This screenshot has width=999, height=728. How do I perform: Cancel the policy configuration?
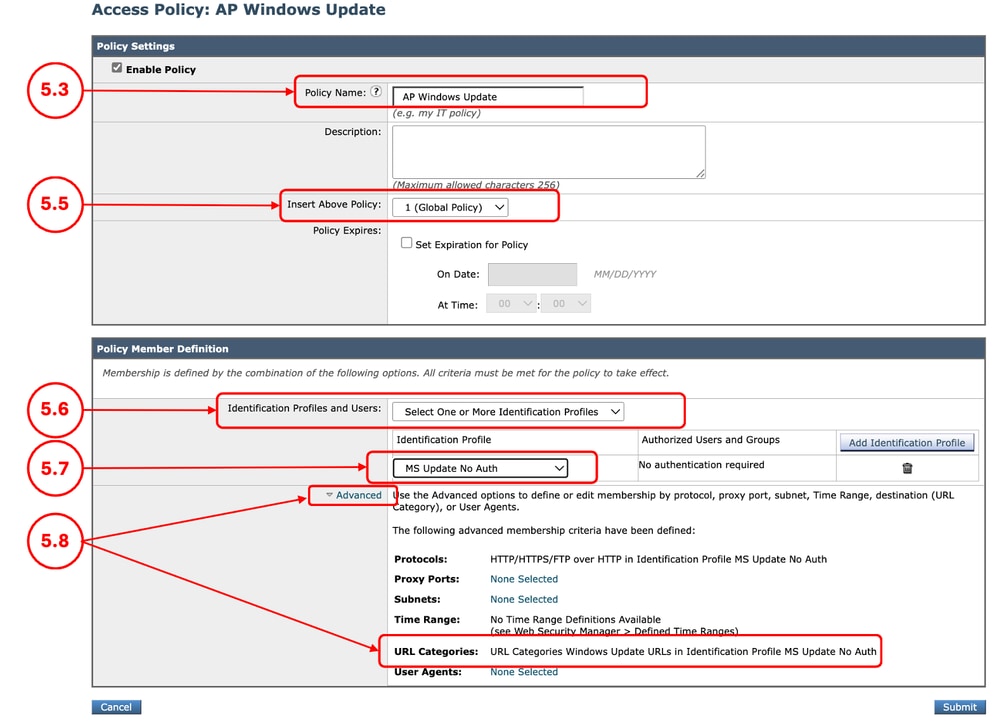116,707
